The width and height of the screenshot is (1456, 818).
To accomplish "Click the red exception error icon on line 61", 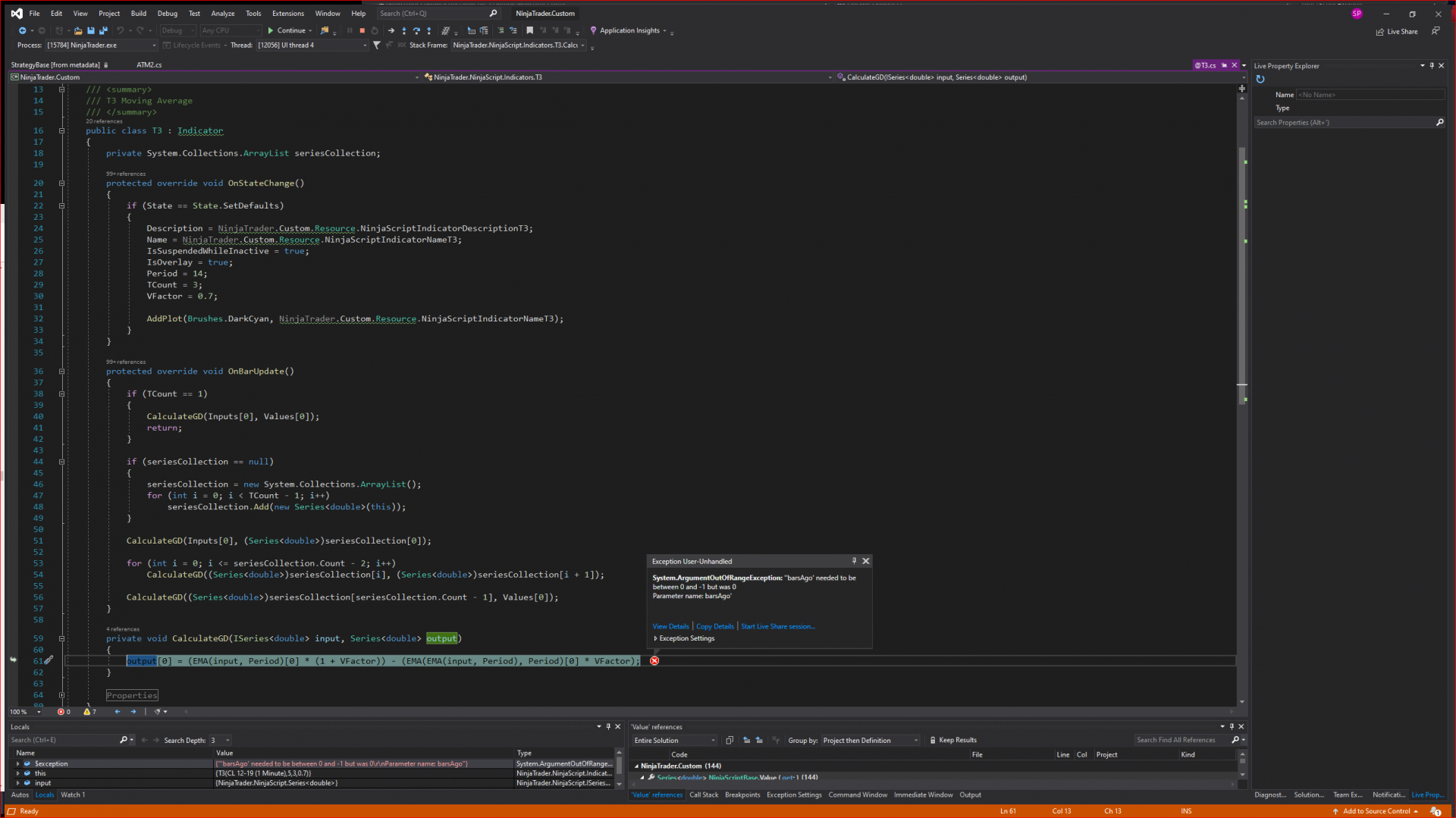I will click(654, 661).
